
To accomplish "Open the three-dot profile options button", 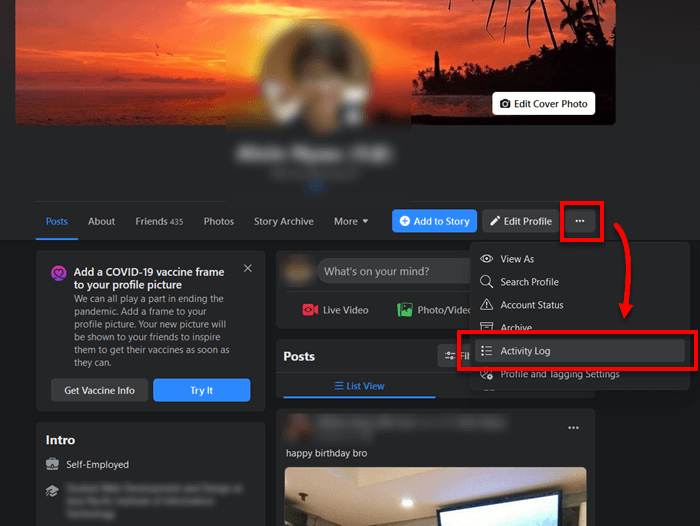I will pyautogui.click(x=579, y=221).
